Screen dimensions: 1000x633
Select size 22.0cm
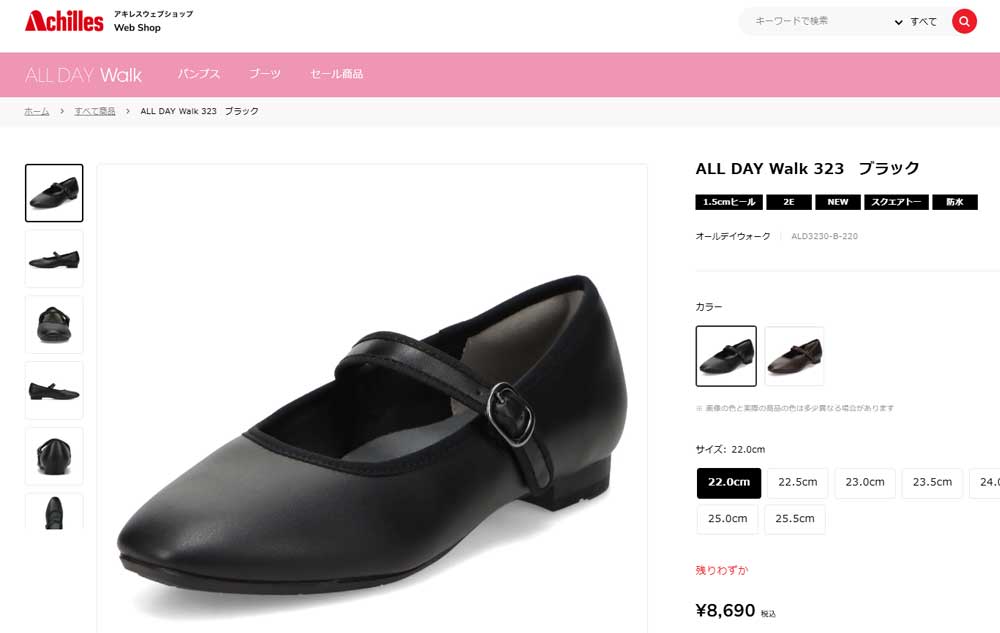(x=729, y=482)
